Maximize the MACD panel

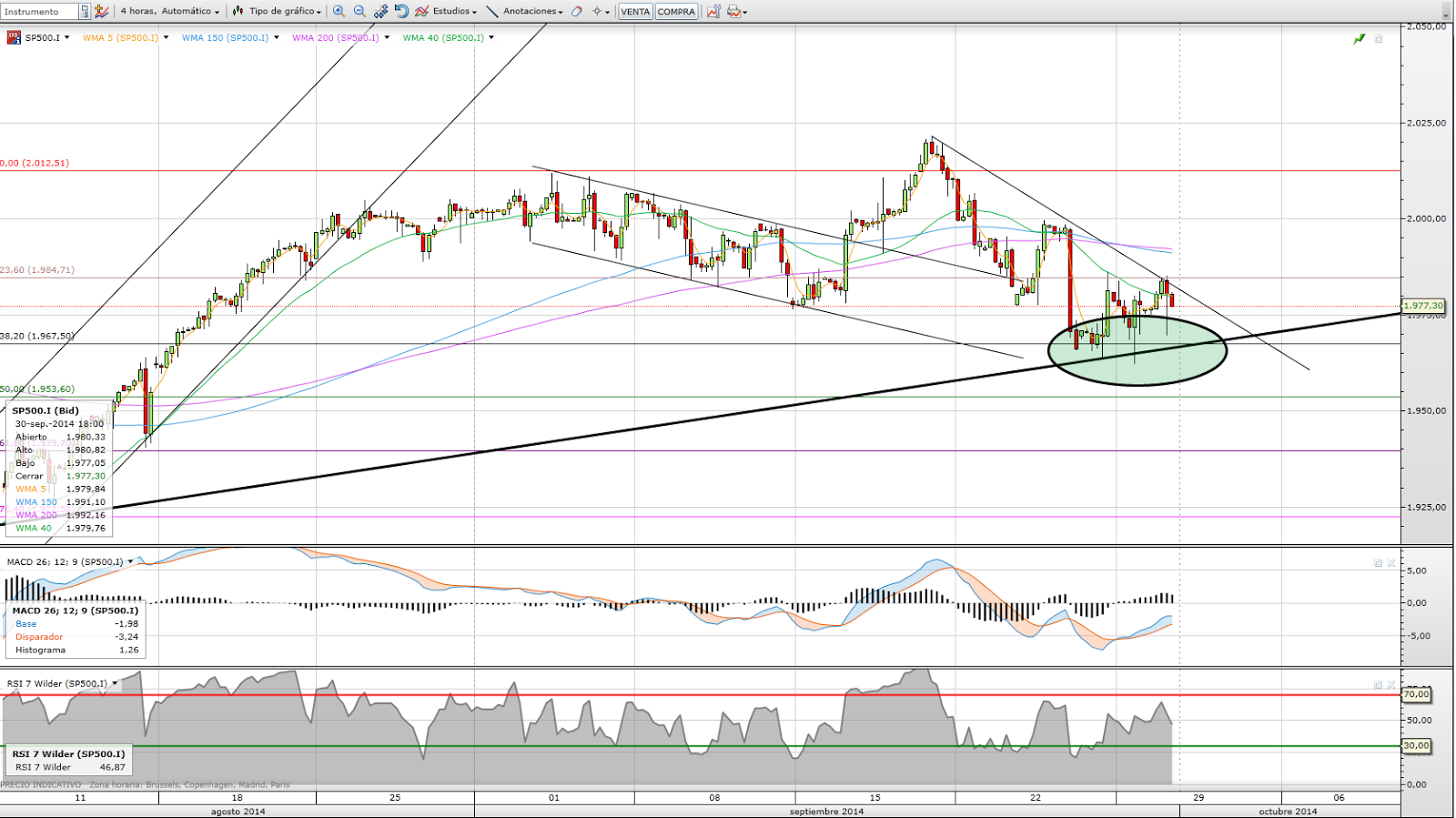tap(1379, 563)
